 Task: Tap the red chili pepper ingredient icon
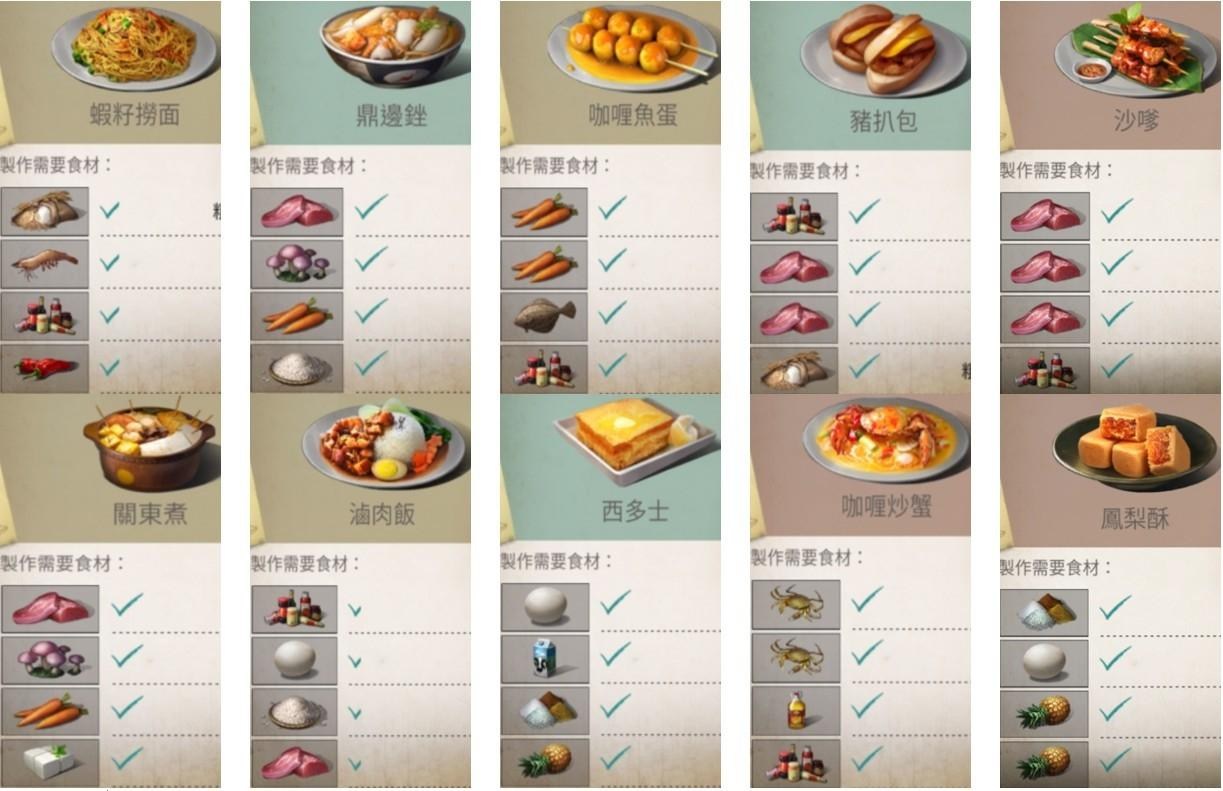pyautogui.click(x=44, y=368)
